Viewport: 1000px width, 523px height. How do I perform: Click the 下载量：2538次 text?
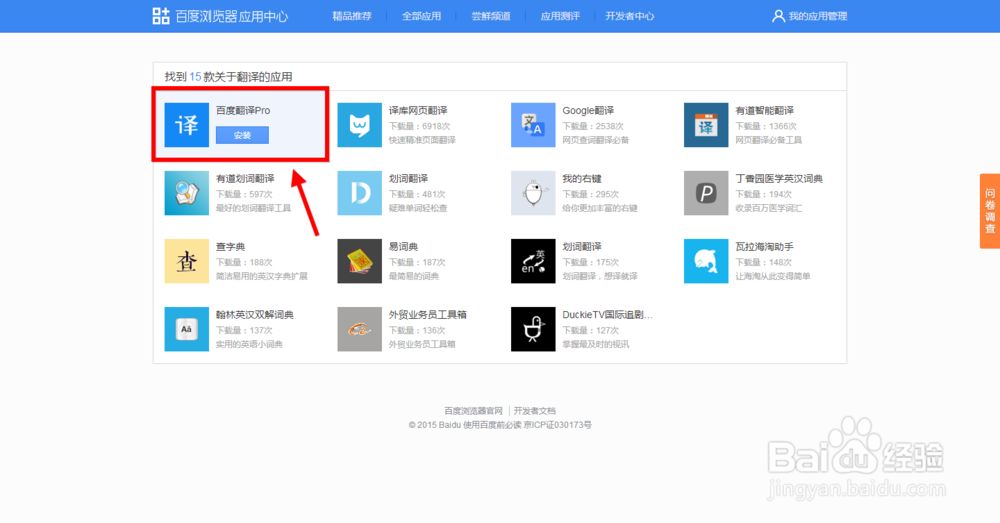[x=593, y=126]
